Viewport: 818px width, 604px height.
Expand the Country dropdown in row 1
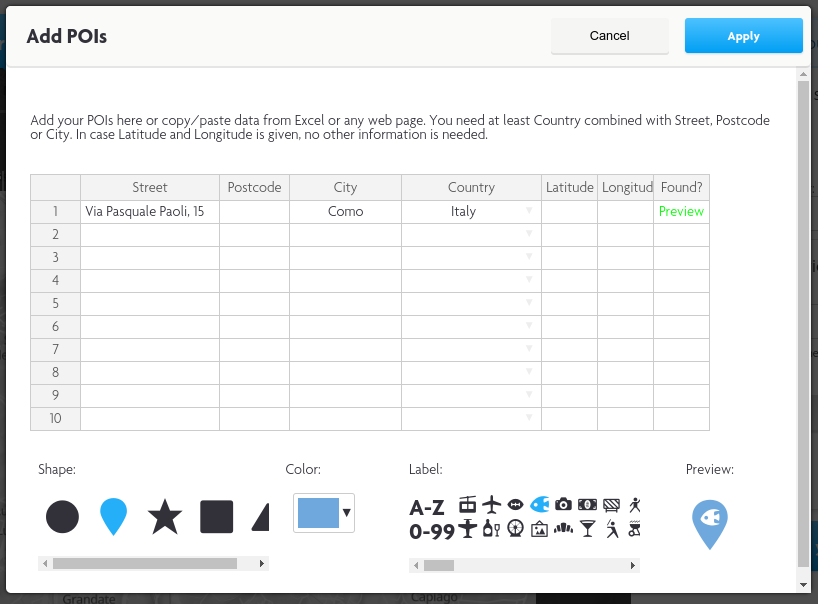point(529,212)
